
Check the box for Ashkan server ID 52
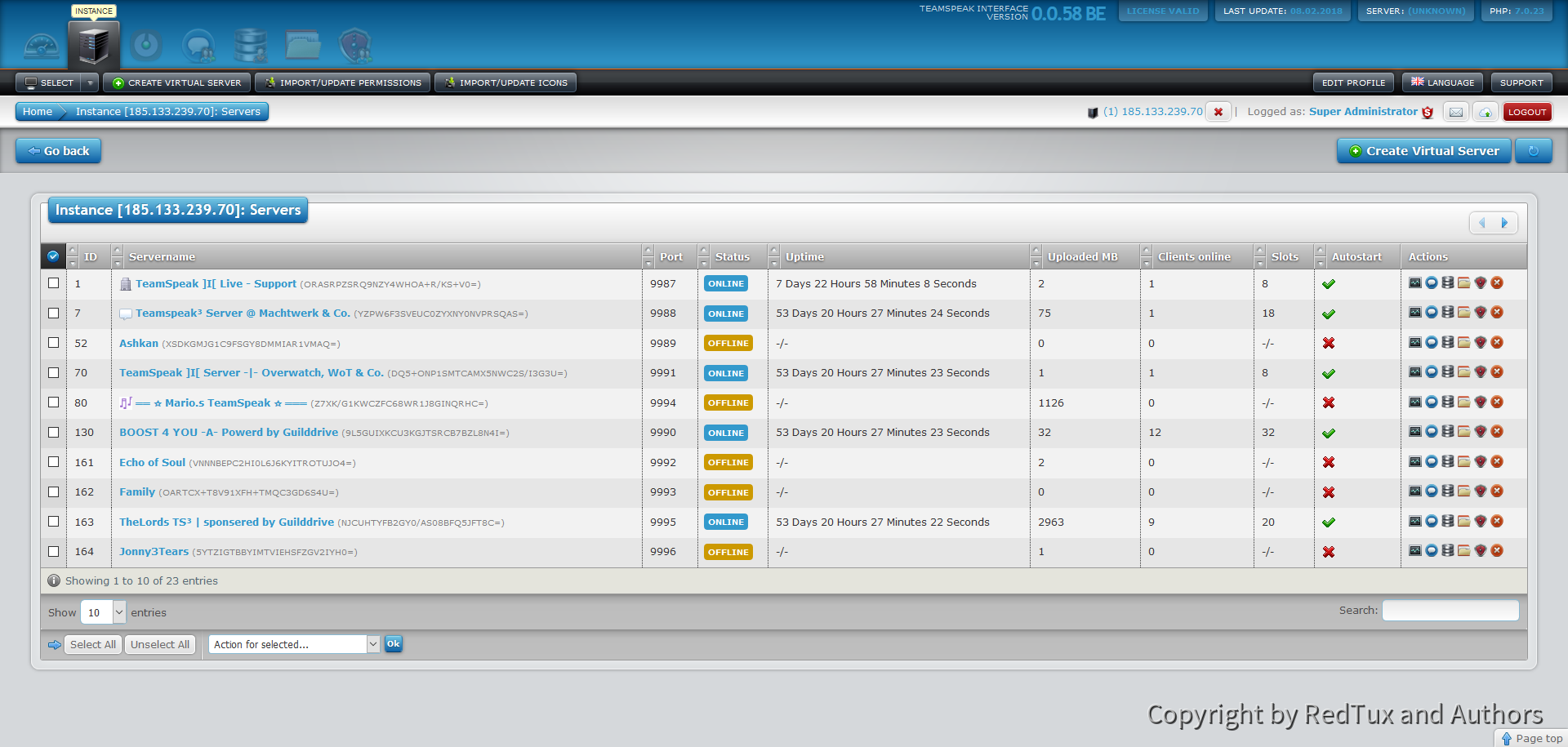[53, 343]
